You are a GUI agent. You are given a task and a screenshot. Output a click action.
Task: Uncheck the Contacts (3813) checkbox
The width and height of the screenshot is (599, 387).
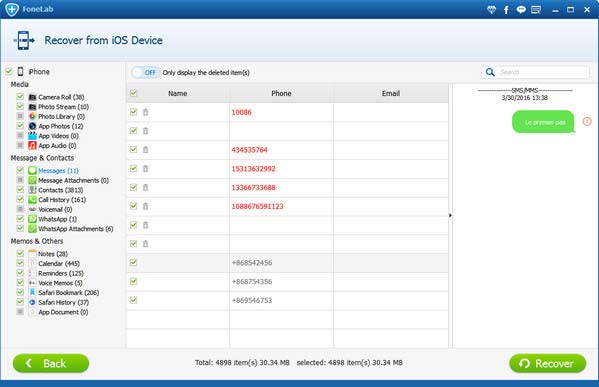20,189
